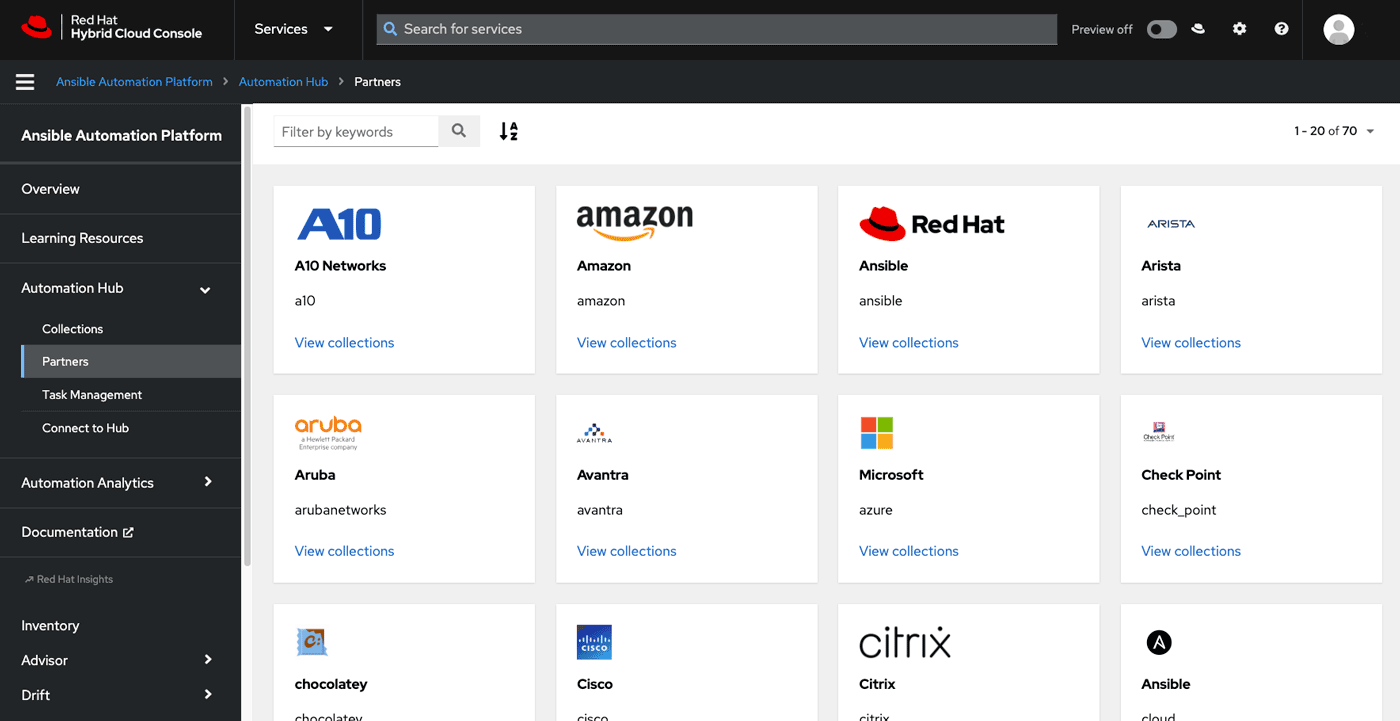The image size is (1400, 721).
Task: Click the Filter by keywords input field
Action: pos(355,131)
